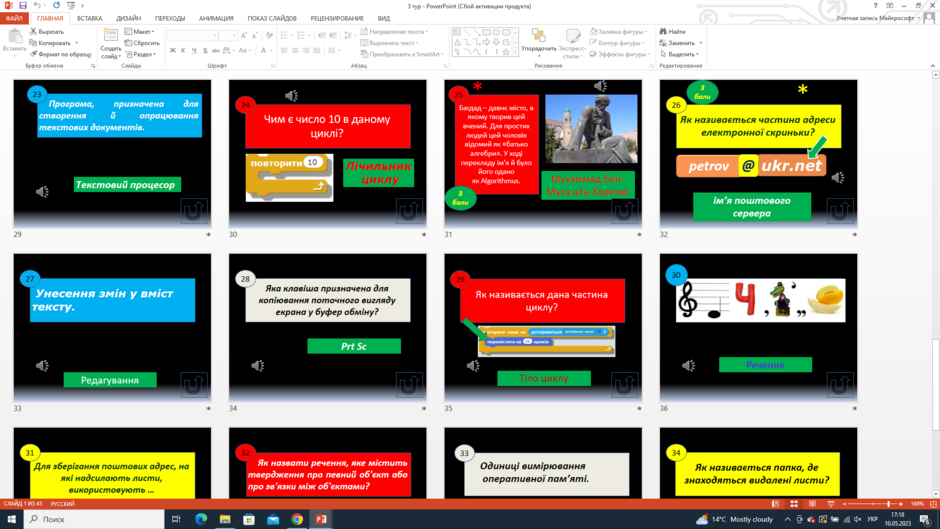Viewport: 940px width, 529px height.
Task: Switch to Normal view in status bar
Action: (x=775, y=504)
